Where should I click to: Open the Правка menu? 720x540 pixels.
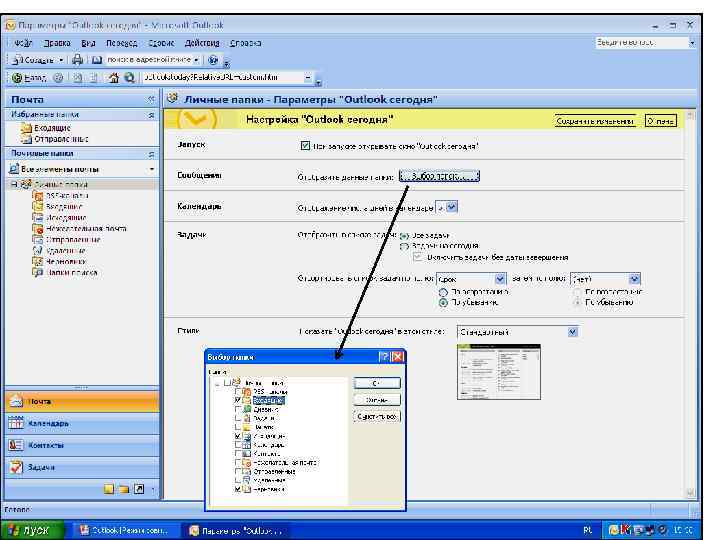pyautogui.click(x=57, y=43)
